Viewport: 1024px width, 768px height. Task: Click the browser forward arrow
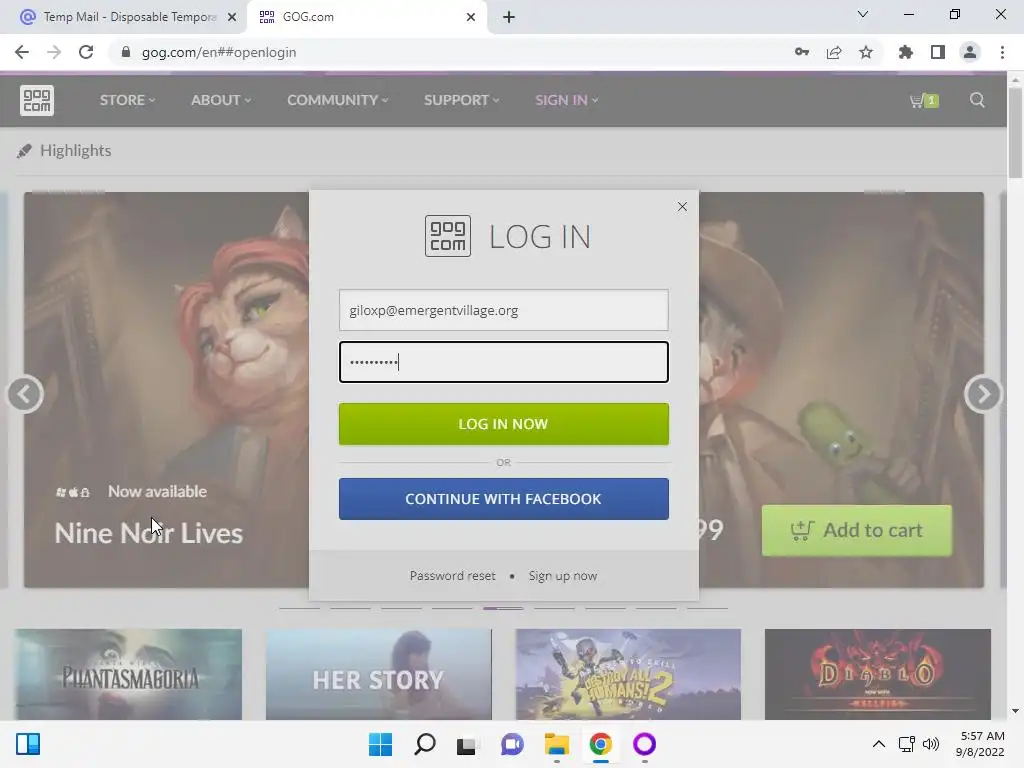click(x=54, y=52)
